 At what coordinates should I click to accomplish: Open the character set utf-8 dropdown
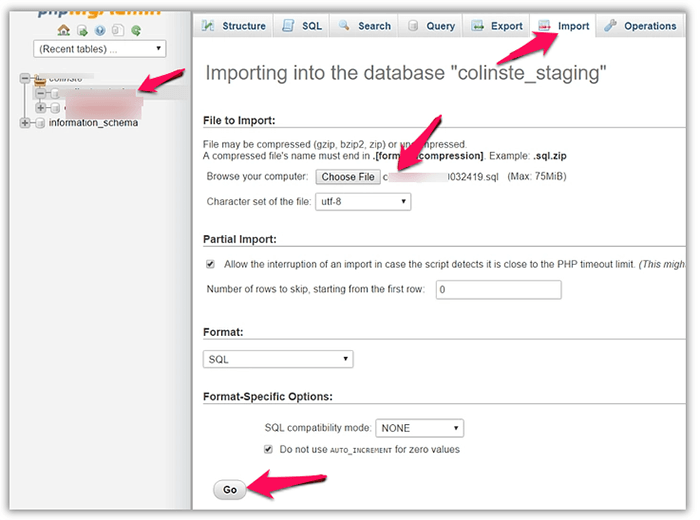(363, 202)
